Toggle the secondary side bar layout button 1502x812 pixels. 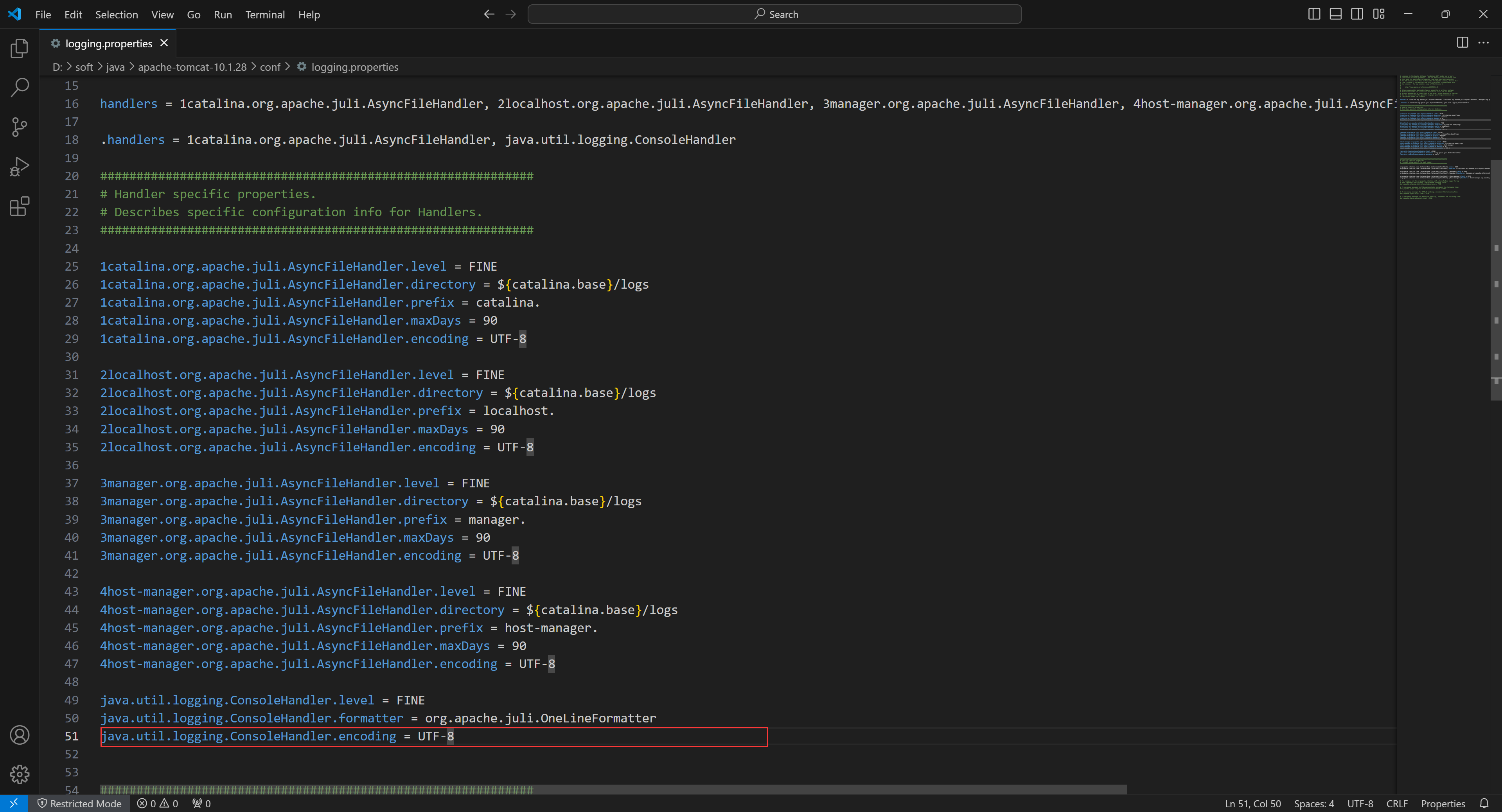[x=1357, y=14]
